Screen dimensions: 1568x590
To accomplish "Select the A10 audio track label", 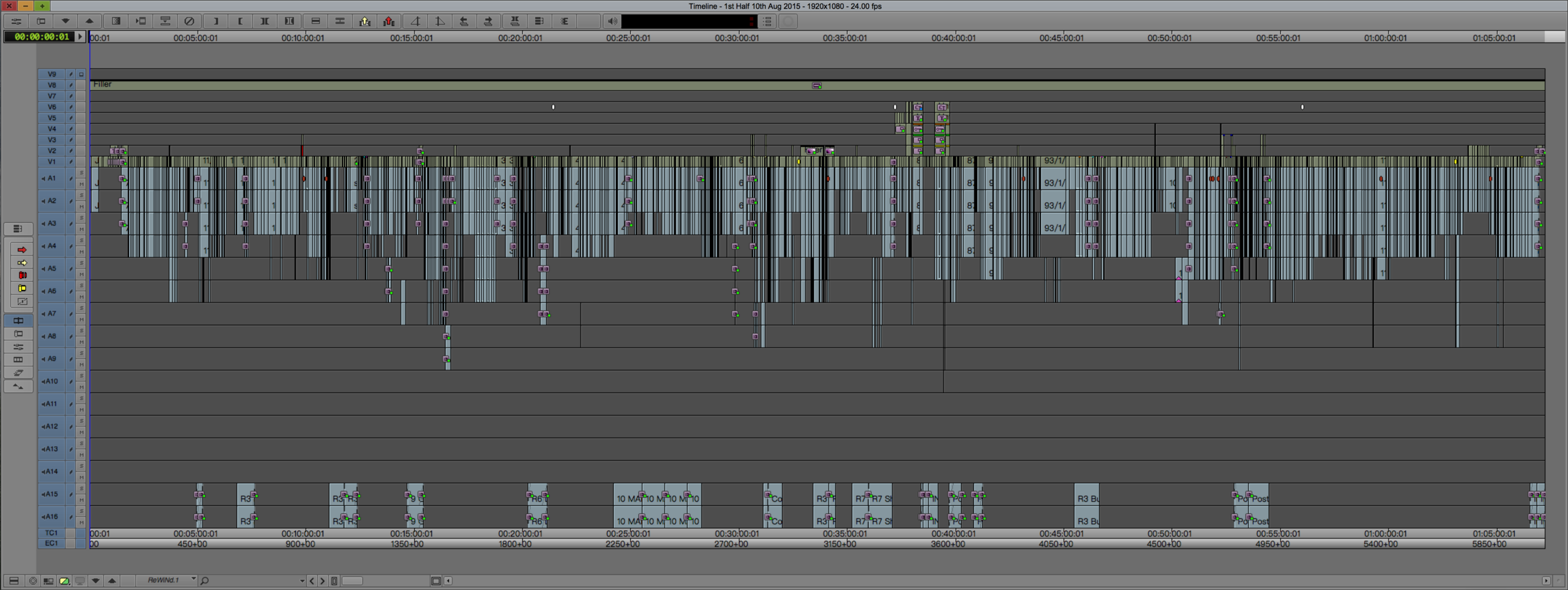I will click(x=52, y=382).
